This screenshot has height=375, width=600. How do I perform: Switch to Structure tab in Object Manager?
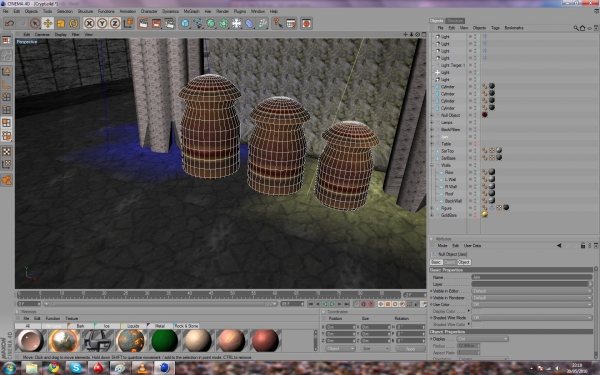coord(455,21)
